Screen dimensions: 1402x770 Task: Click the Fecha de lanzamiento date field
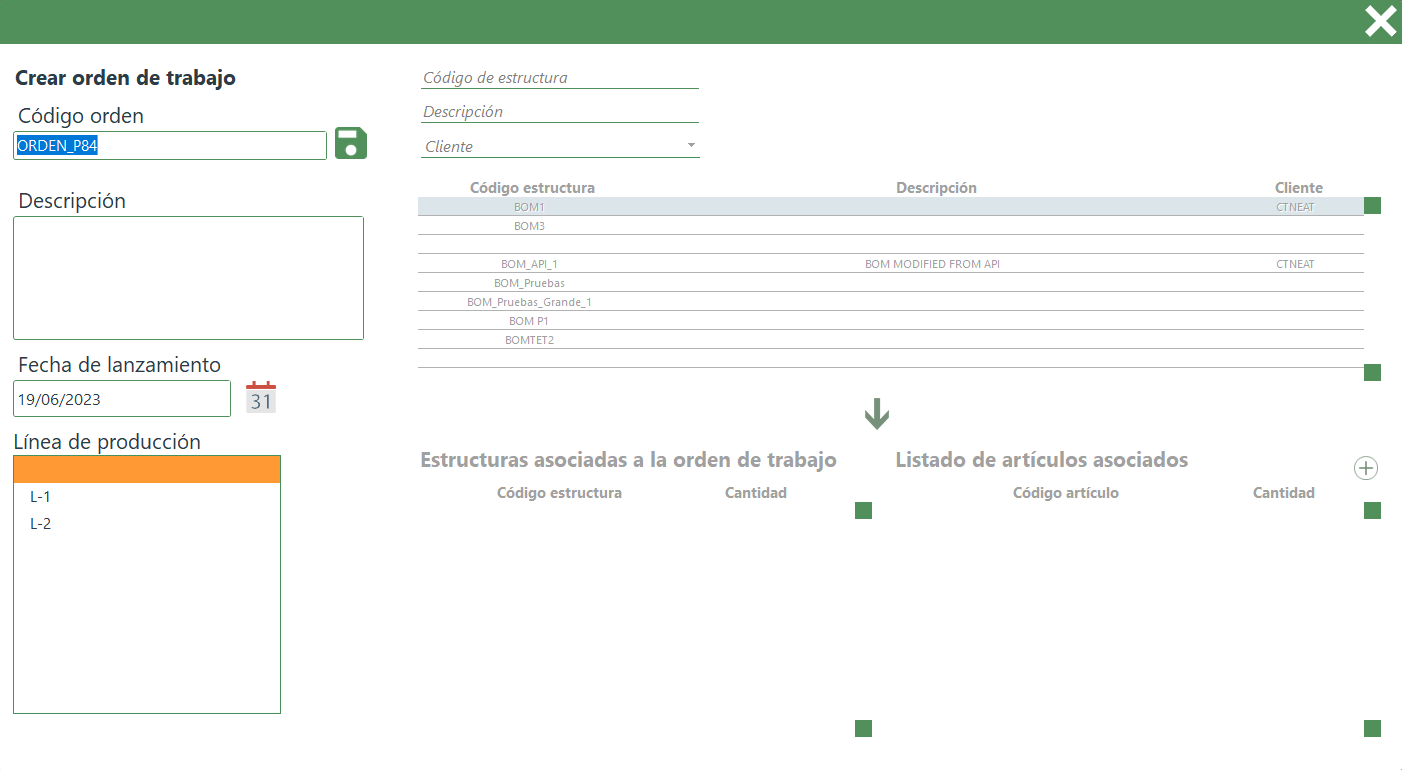coord(122,399)
